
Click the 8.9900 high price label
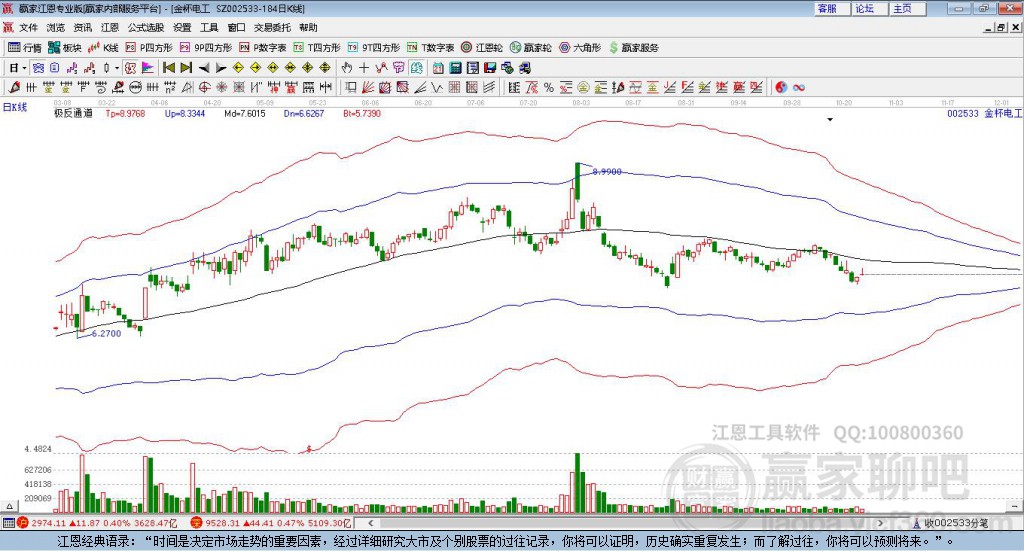tap(607, 172)
